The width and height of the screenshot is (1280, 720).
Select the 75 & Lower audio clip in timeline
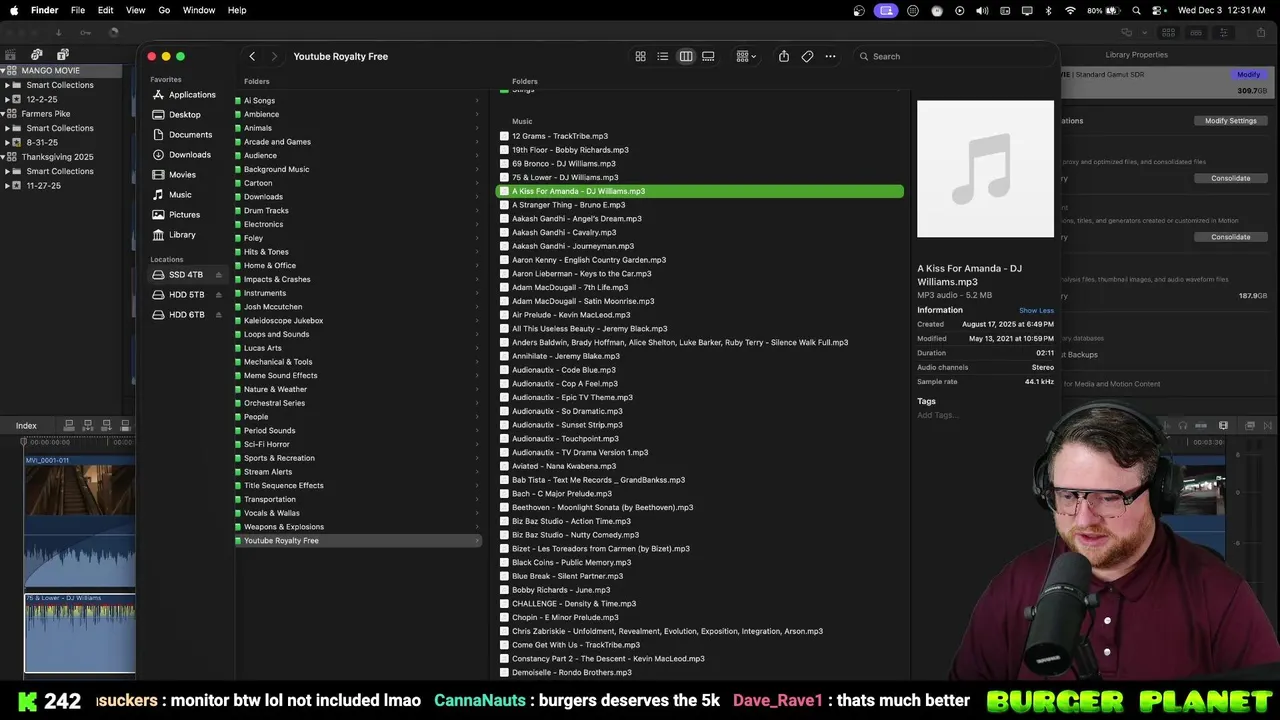click(80, 634)
